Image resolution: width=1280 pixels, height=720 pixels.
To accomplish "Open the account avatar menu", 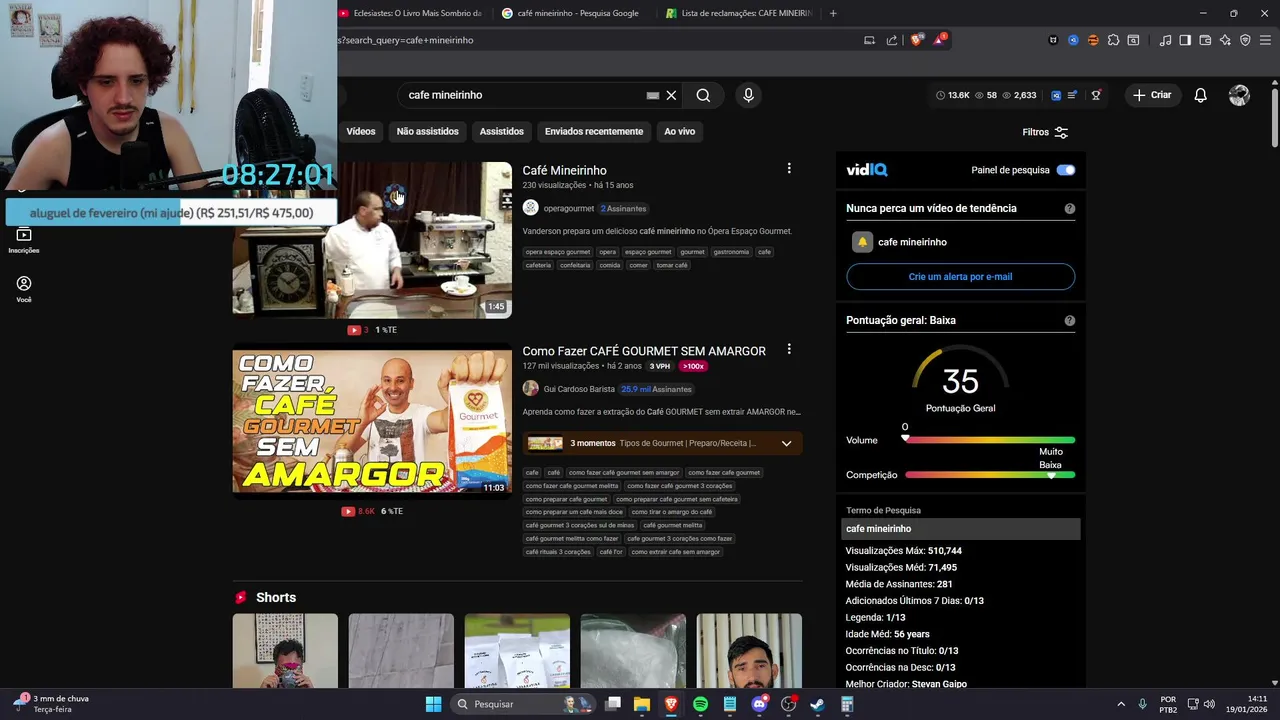I will tap(1239, 95).
